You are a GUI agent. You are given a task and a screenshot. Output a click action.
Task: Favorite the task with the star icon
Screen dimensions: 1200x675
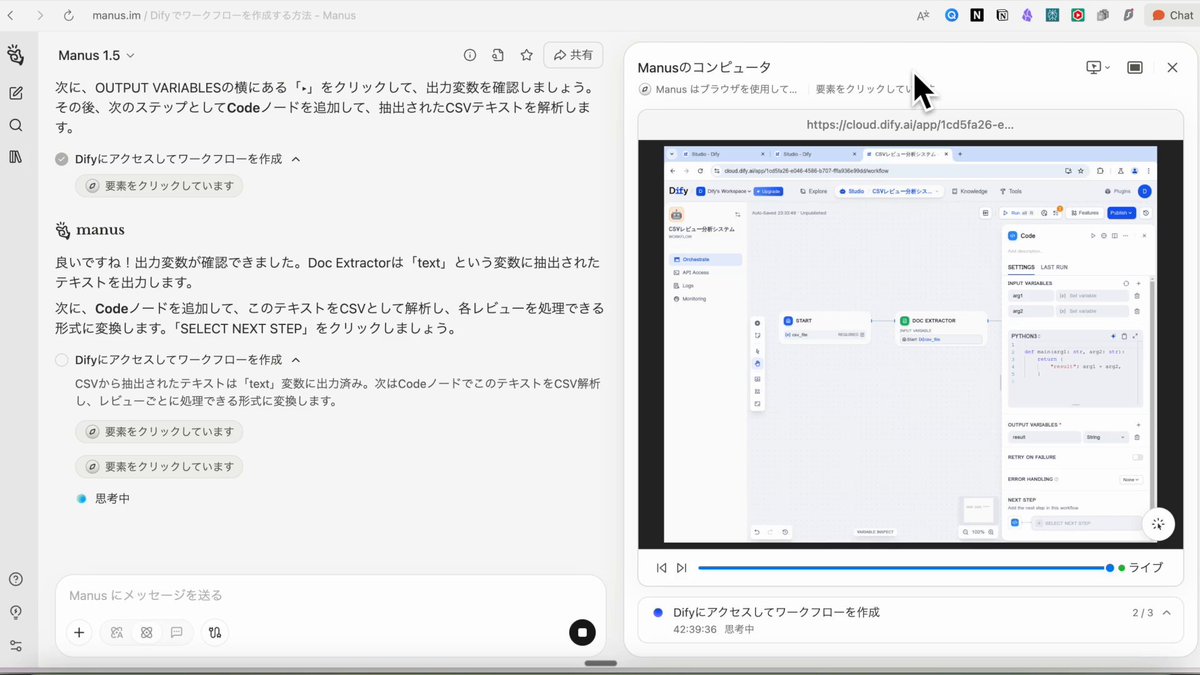click(x=526, y=55)
